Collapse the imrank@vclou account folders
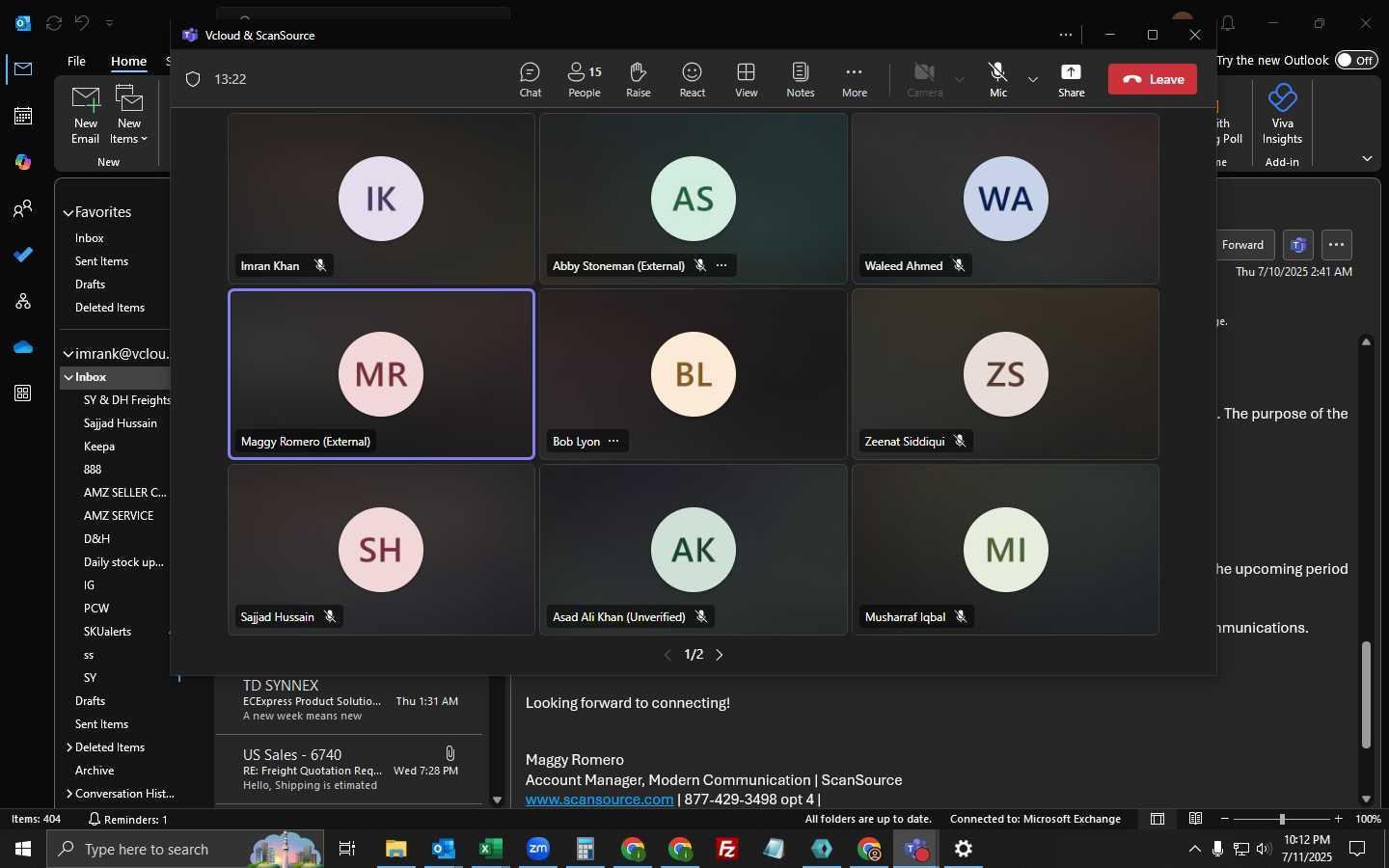The height and width of the screenshot is (868, 1389). tap(68, 354)
